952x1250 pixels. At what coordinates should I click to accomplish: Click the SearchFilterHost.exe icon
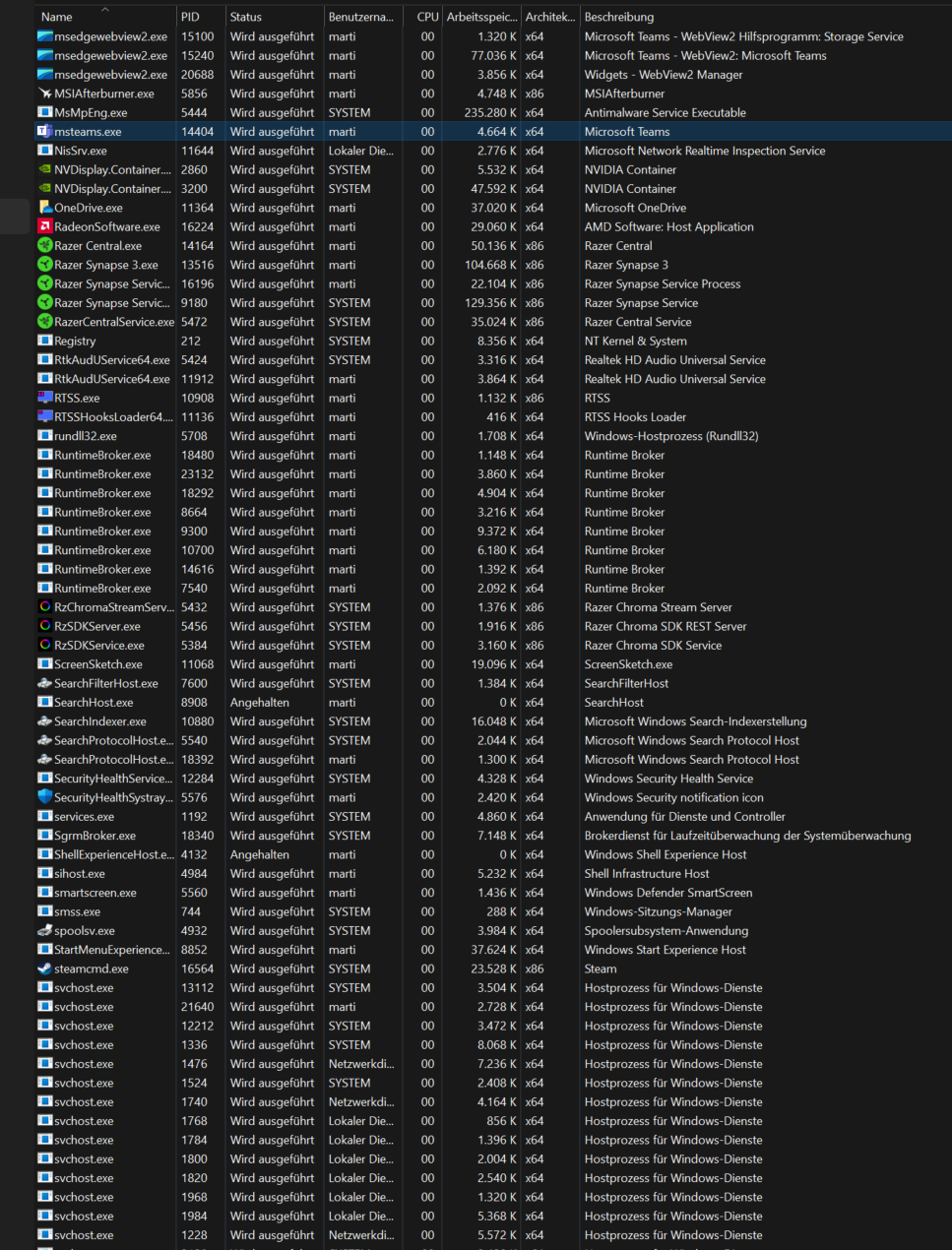coord(44,683)
